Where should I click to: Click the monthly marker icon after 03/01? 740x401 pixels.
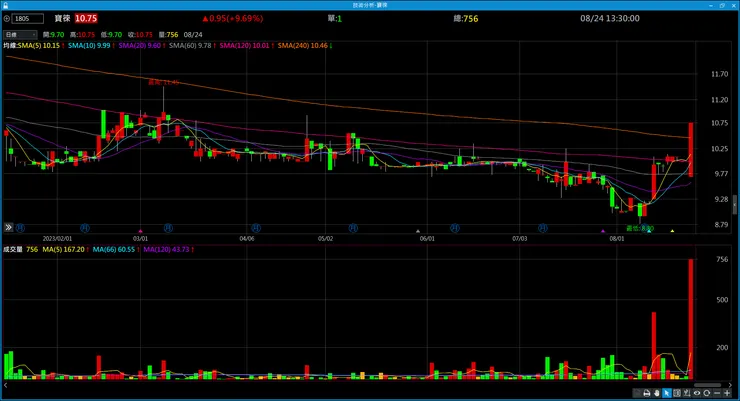168,228
